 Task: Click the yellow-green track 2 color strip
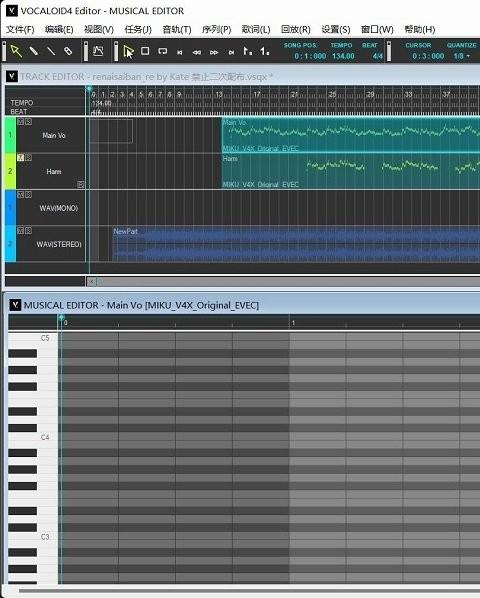(10, 171)
